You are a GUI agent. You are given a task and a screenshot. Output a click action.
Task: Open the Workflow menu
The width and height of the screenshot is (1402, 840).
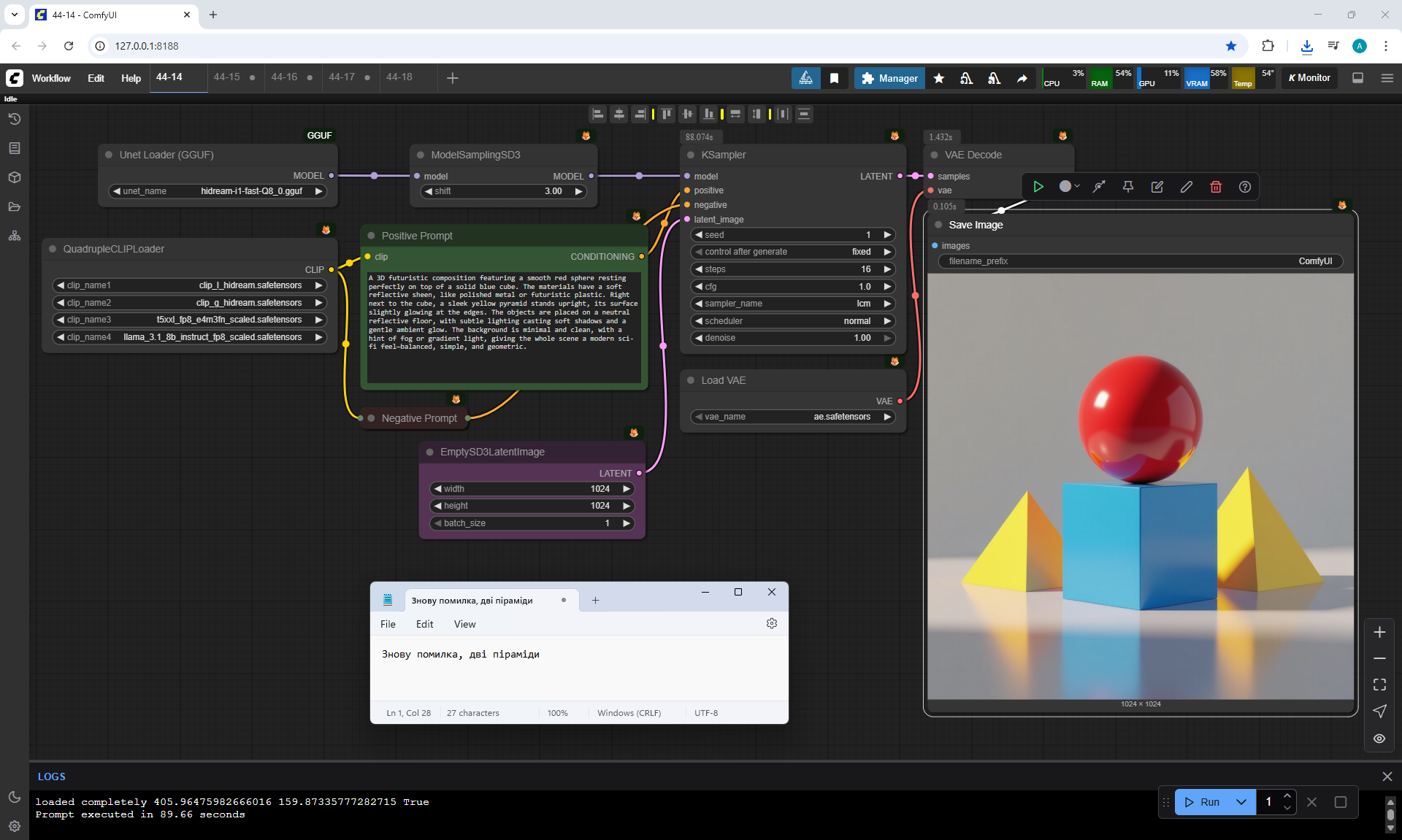tap(51, 78)
